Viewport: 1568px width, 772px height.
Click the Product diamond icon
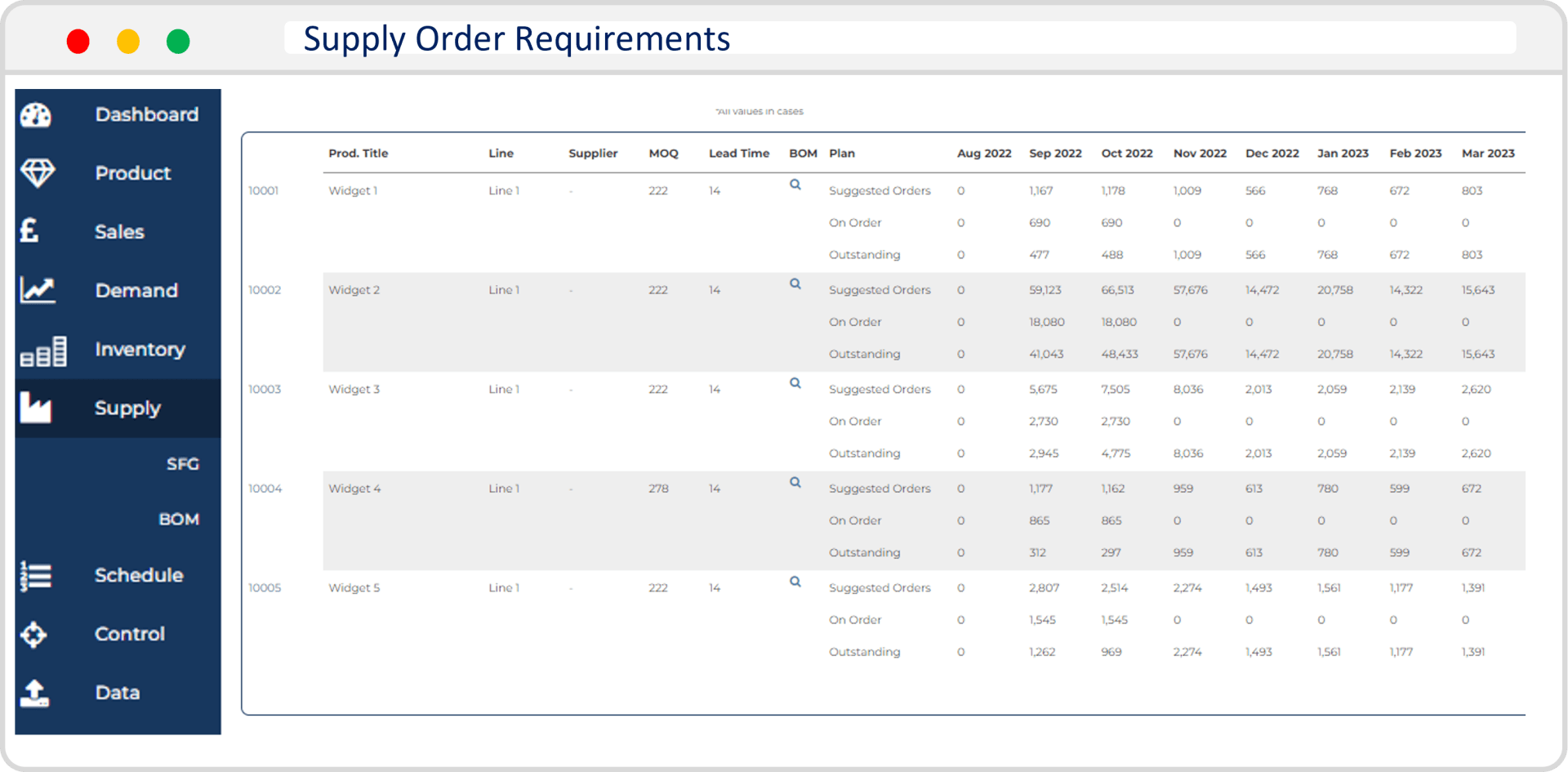click(x=37, y=173)
